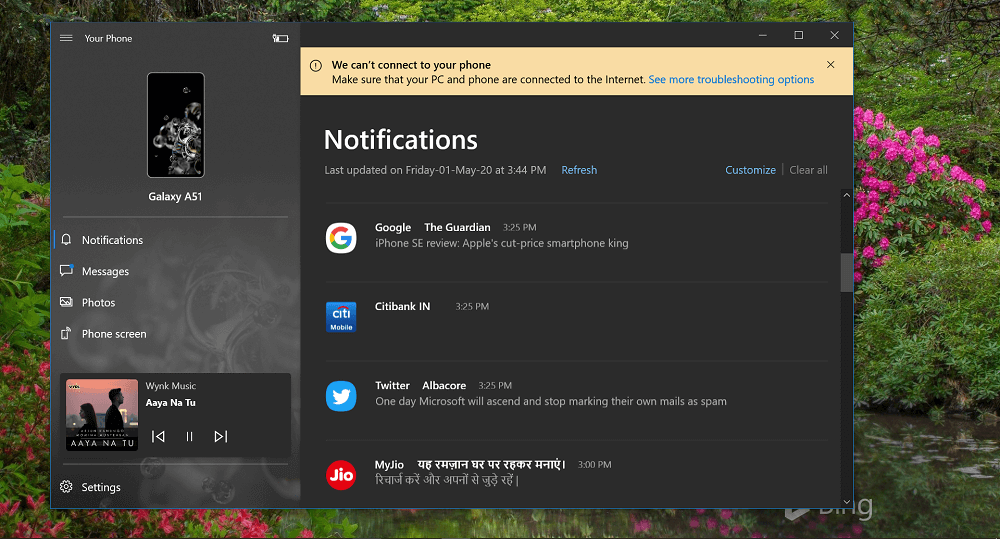Refresh the notifications list

pyautogui.click(x=579, y=170)
